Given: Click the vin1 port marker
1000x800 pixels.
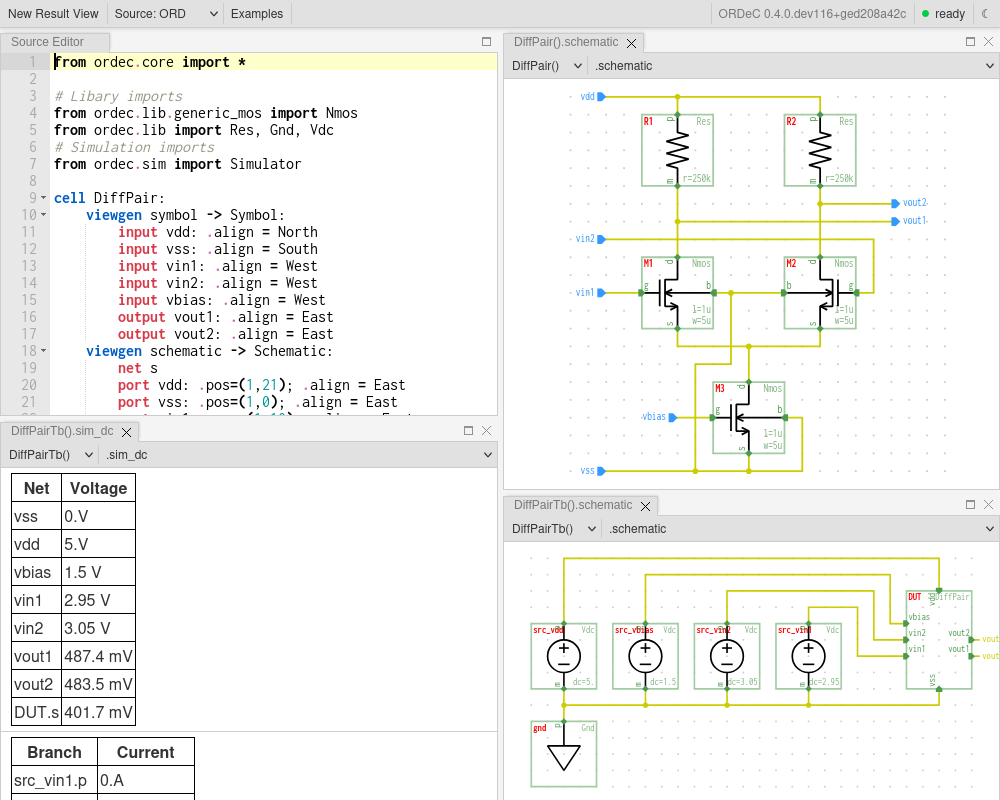Looking at the screenshot, I should pyautogui.click(x=601, y=293).
